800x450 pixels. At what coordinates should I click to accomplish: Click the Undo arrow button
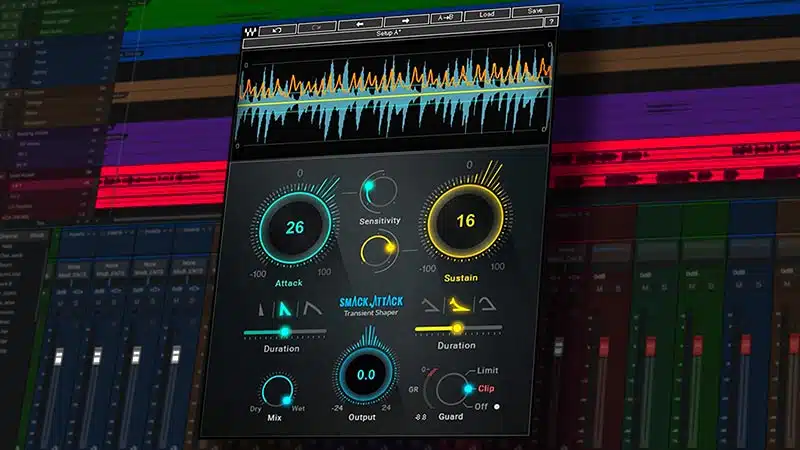[277, 30]
